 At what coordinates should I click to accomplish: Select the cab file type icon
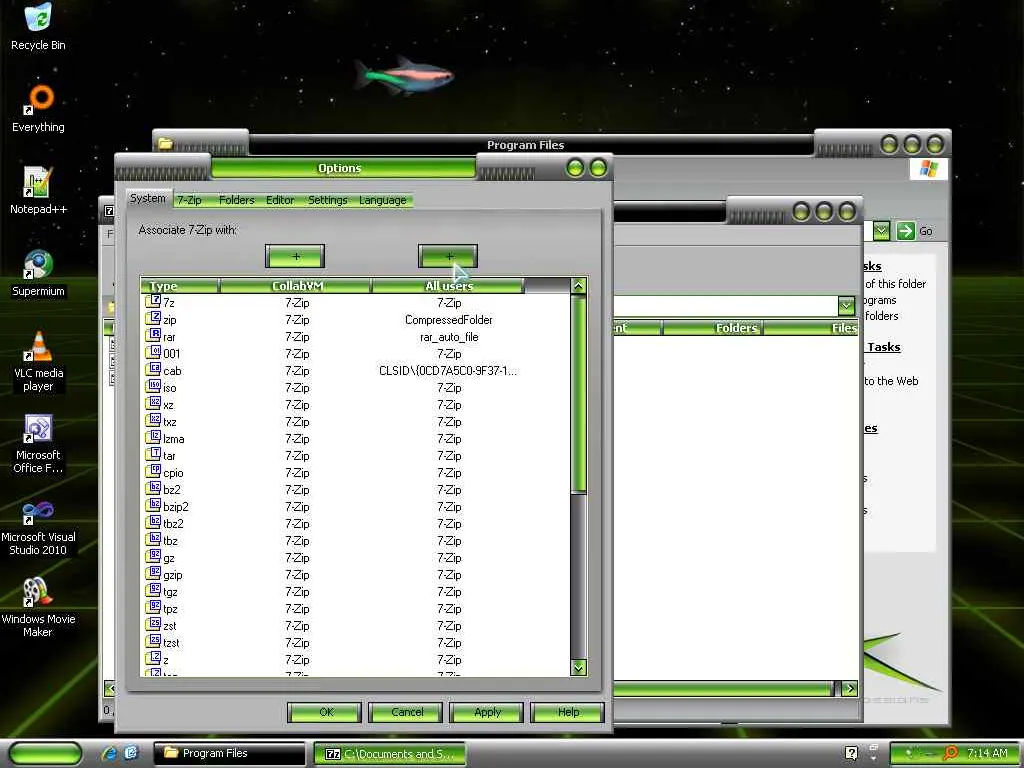pos(153,370)
